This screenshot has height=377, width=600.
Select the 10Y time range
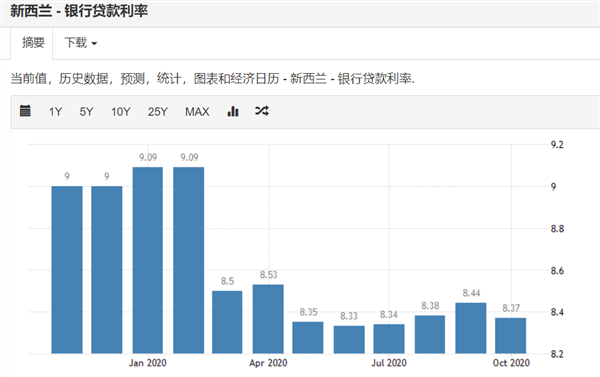121,112
